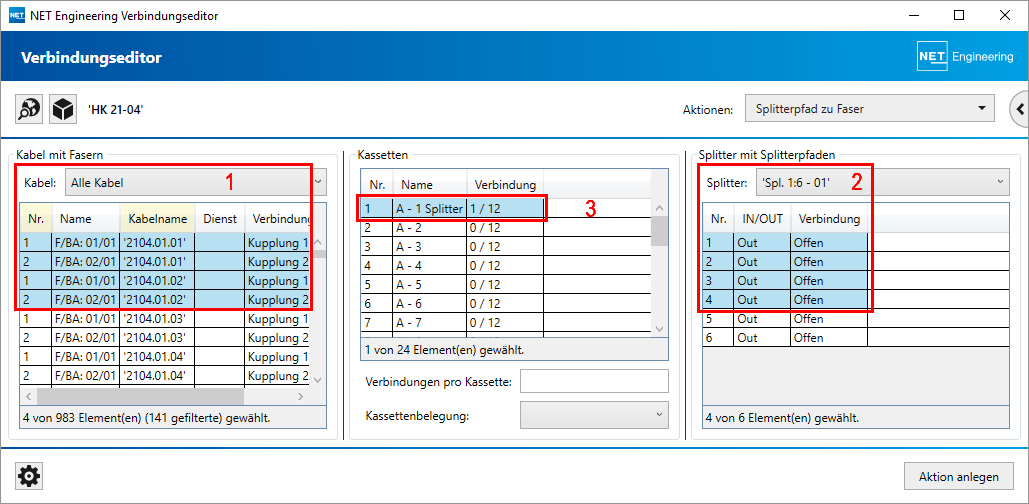Sort fibers by 'Kabelname' column header
Image resolution: width=1029 pixels, height=504 pixels.
coord(157,218)
